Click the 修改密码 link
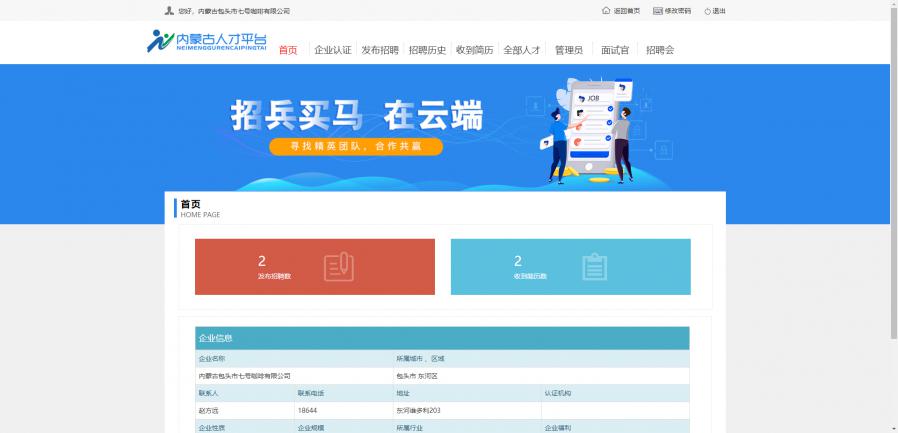The image size is (898, 433). point(678,11)
